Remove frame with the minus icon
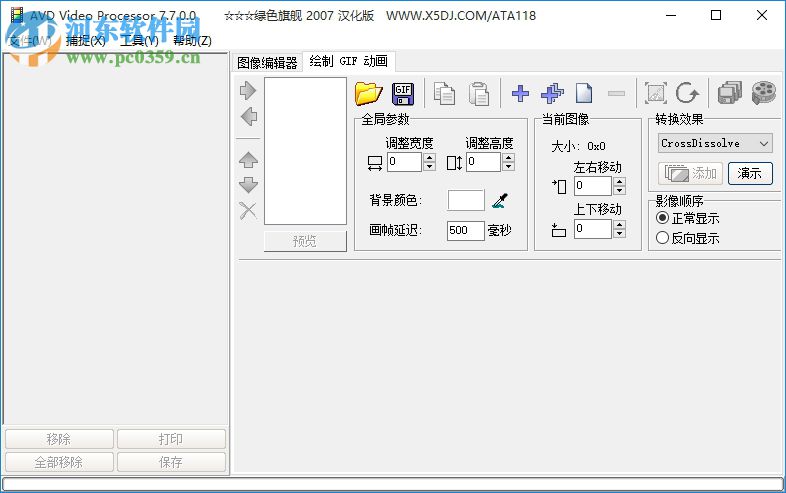 pyautogui.click(x=616, y=93)
